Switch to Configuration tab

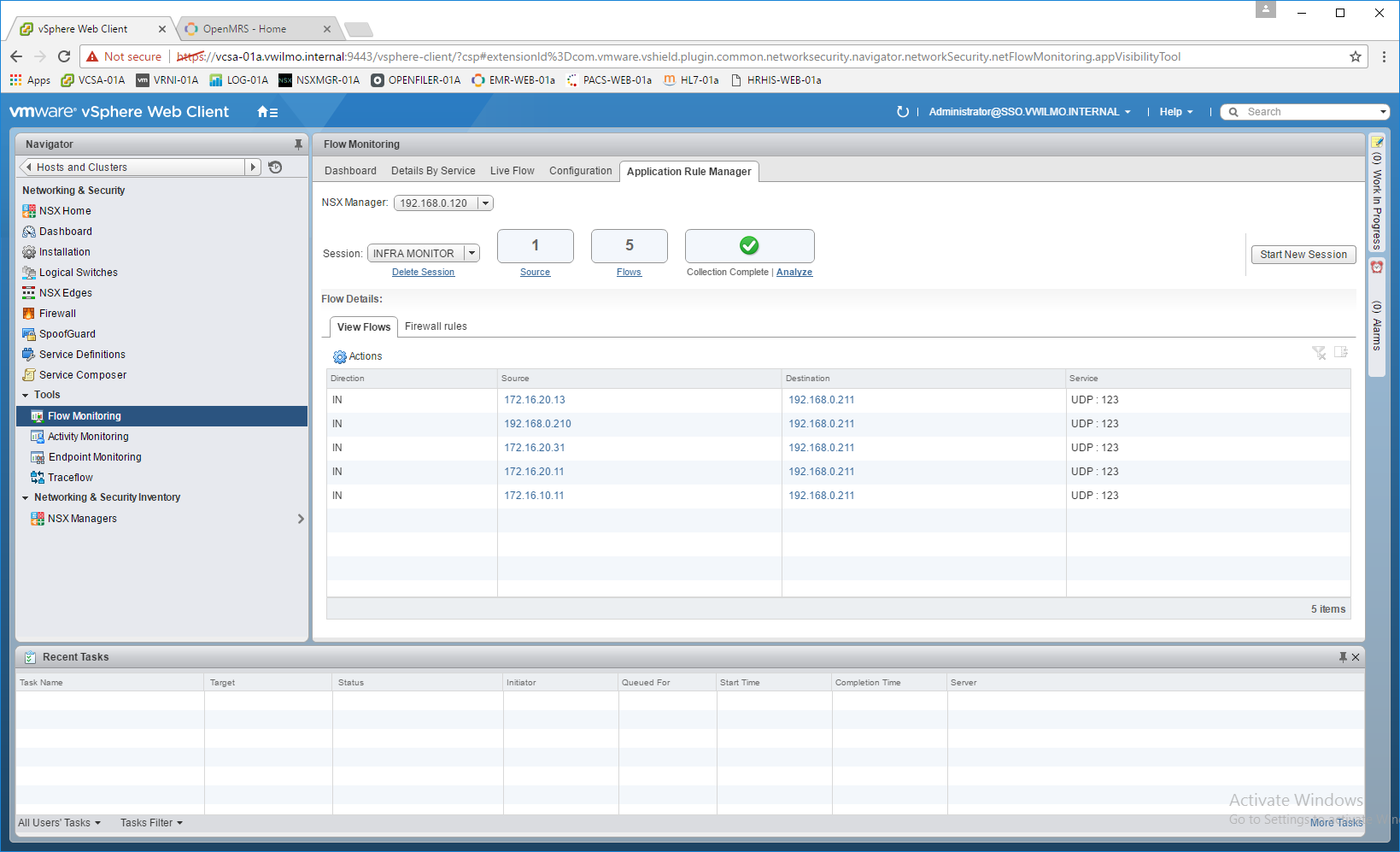pos(581,171)
